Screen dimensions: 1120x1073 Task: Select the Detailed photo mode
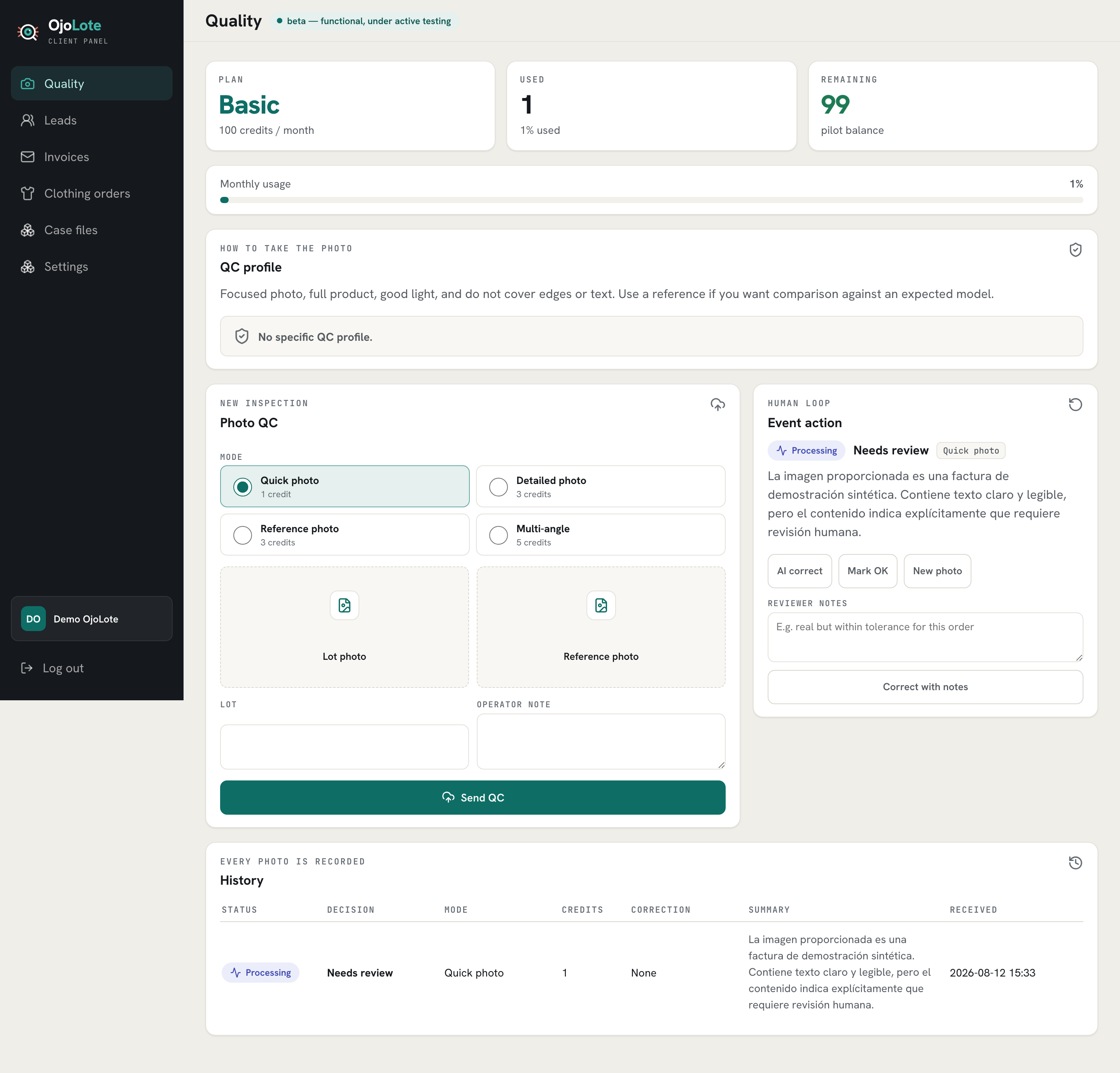[600, 486]
